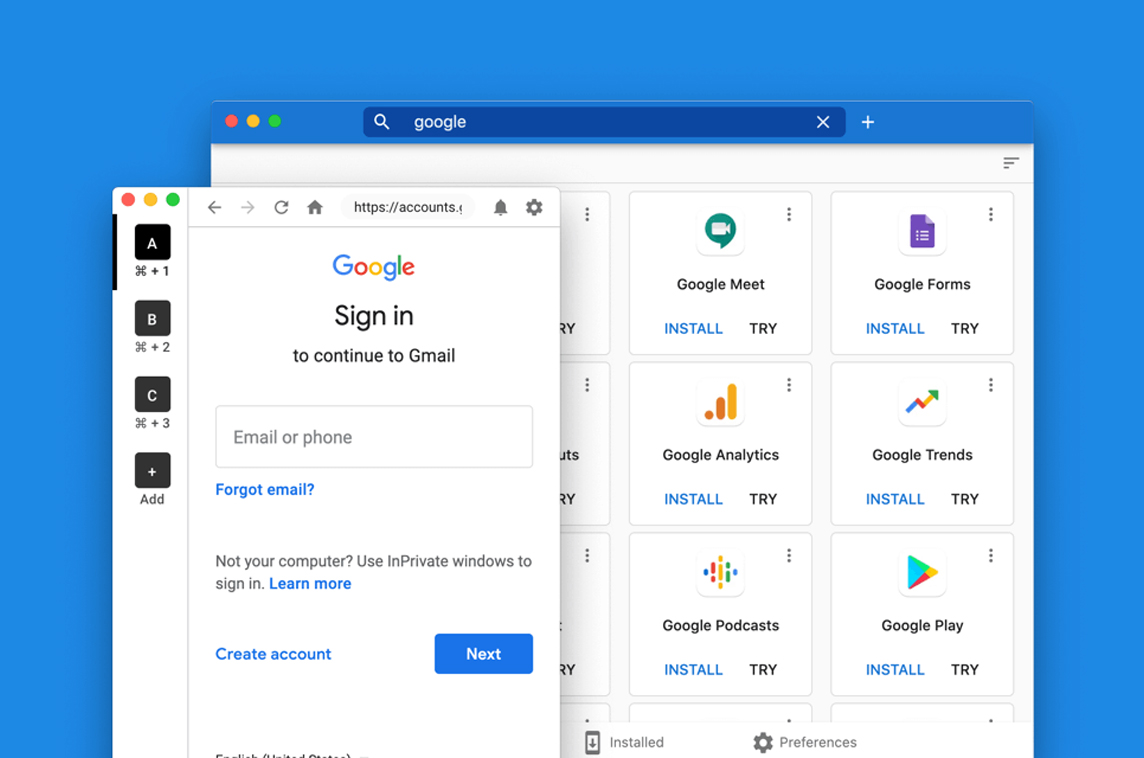Open Google Meet card options menu
The width and height of the screenshot is (1144, 758).
pos(789,214)
